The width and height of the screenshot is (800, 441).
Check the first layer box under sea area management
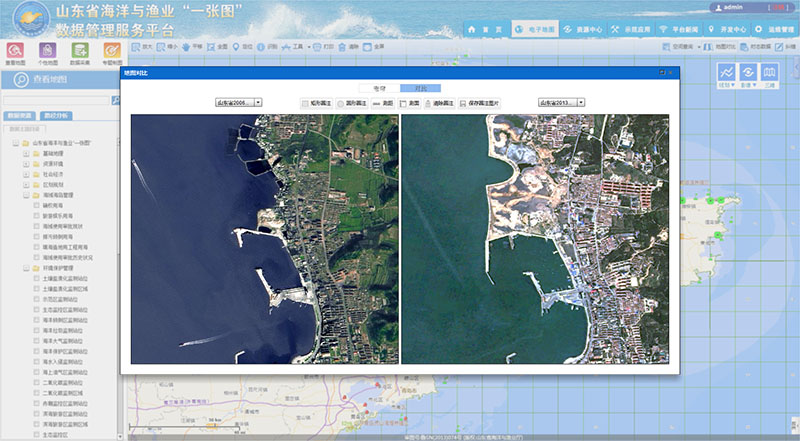coord(36,205)
